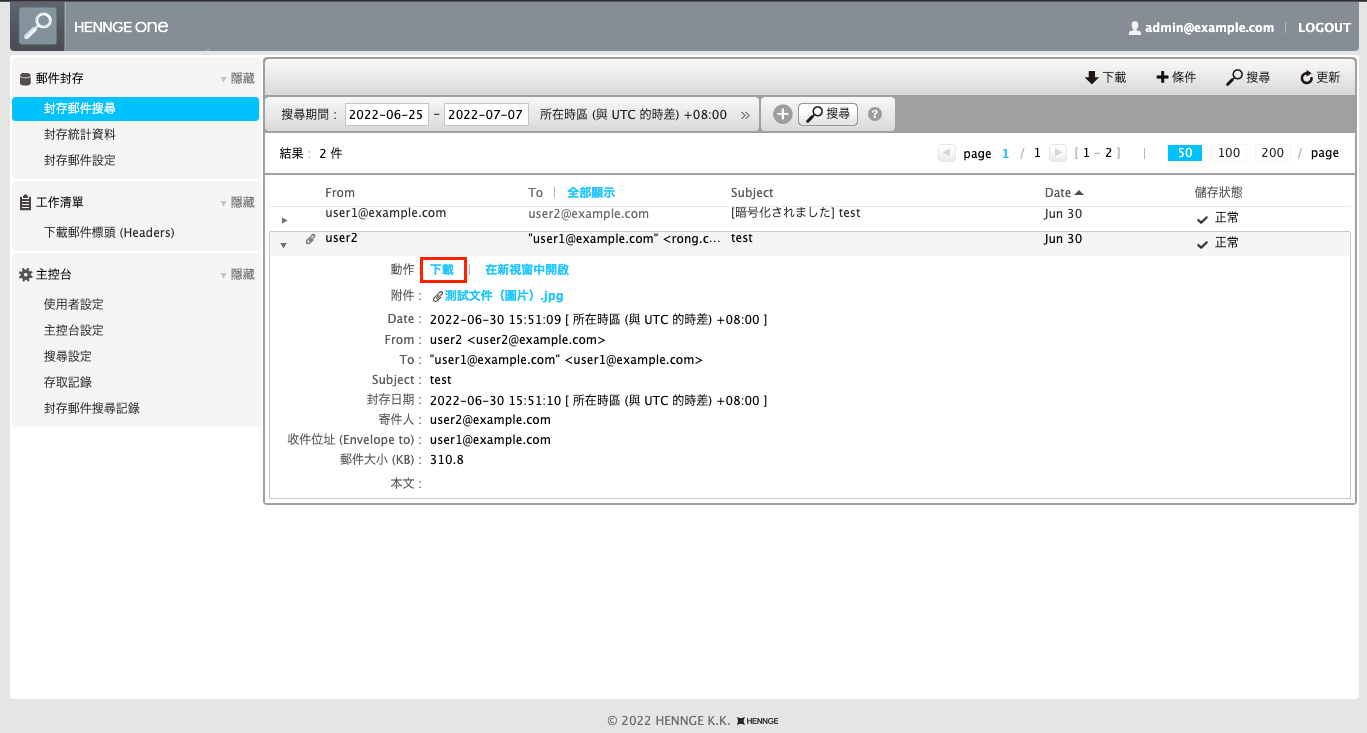Collapse the user2 mail row
The width and height of the screenshot is (1367, 733).
(x=284, y=245)
